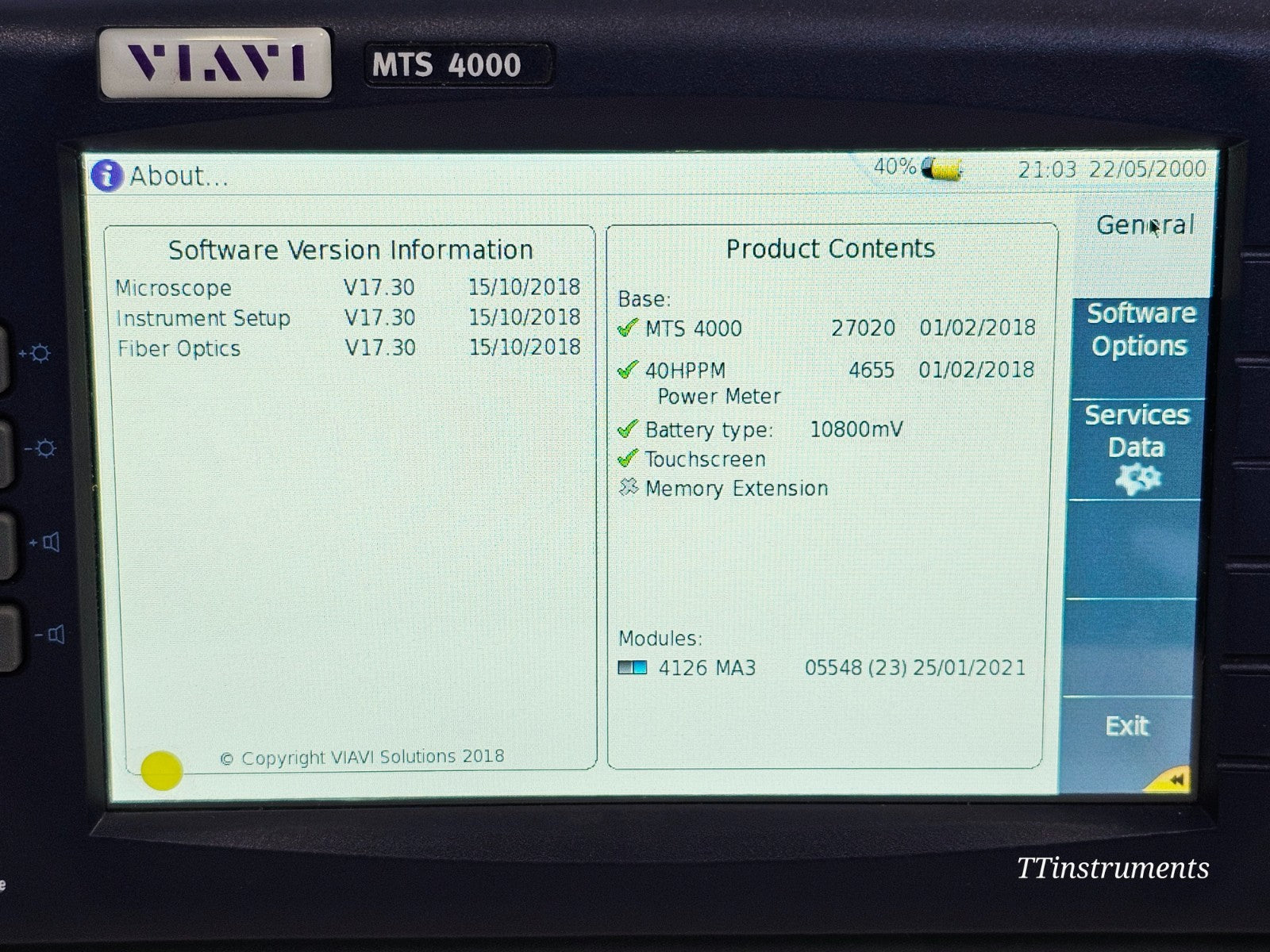The height and width of the screenshot is (952, 1270).
Task: Click Microscope date 15/10/2018
Action: coord(524,286)
